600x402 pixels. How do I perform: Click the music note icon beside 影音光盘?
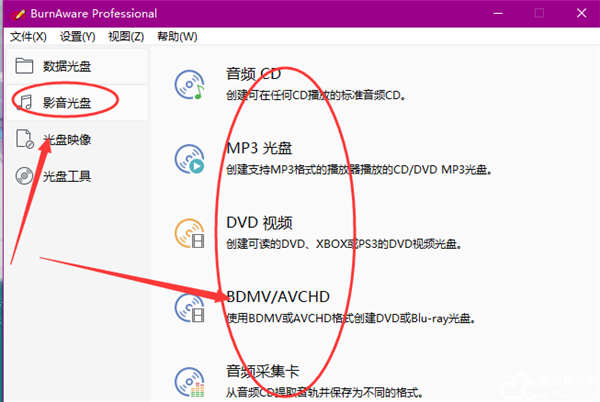tap(25, 102)
